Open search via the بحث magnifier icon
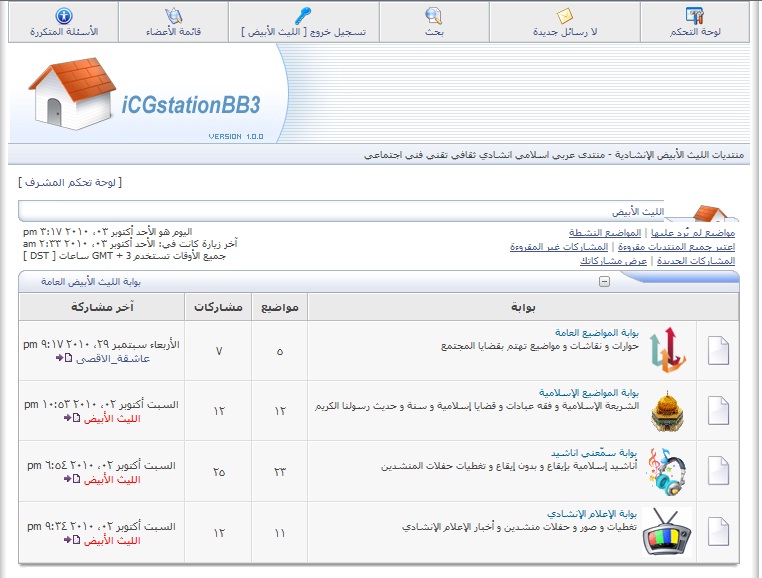762x578 pixels. [x=434, y=15]
